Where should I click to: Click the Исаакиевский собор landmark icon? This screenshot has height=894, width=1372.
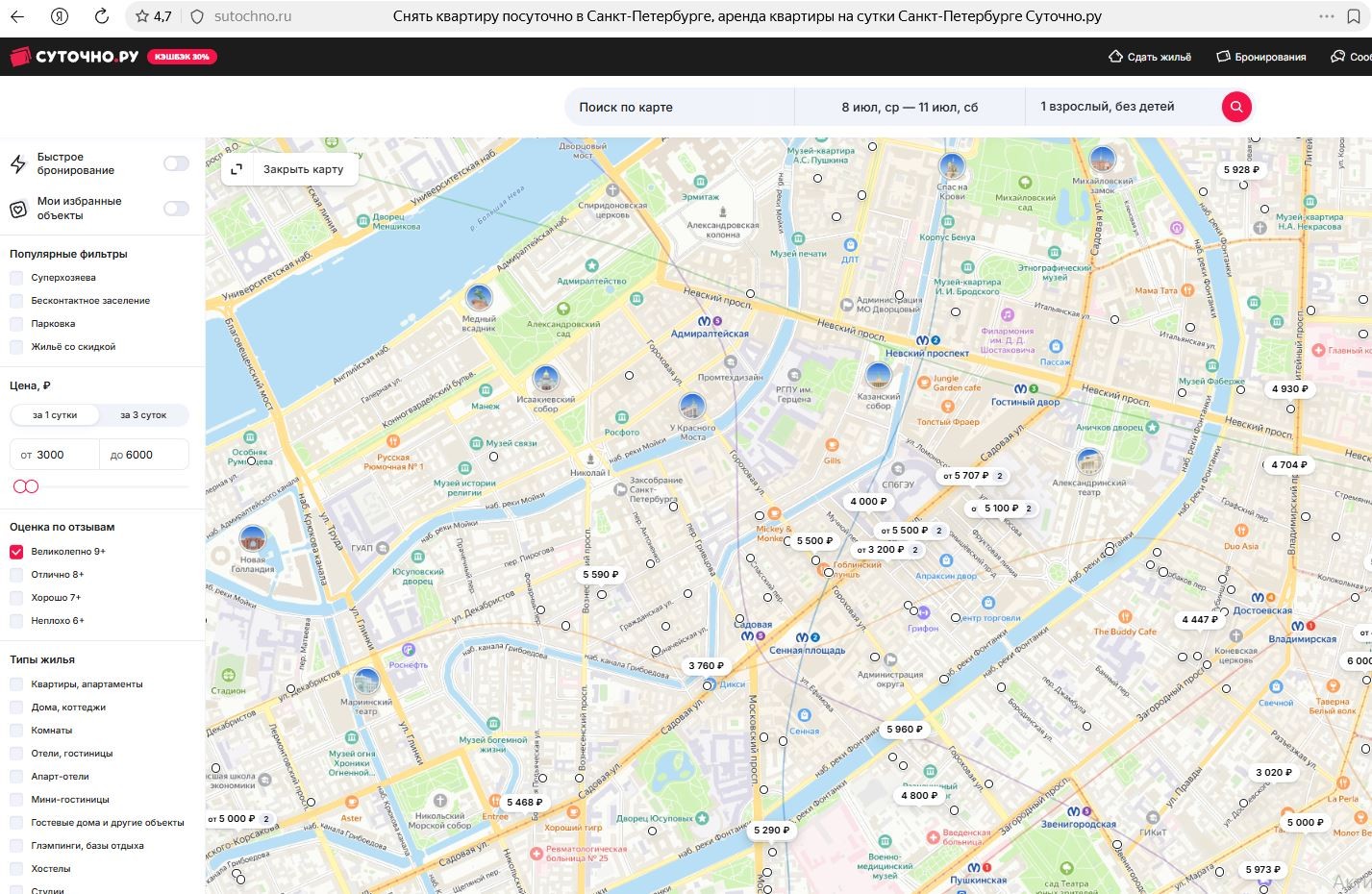coord(546,379)
